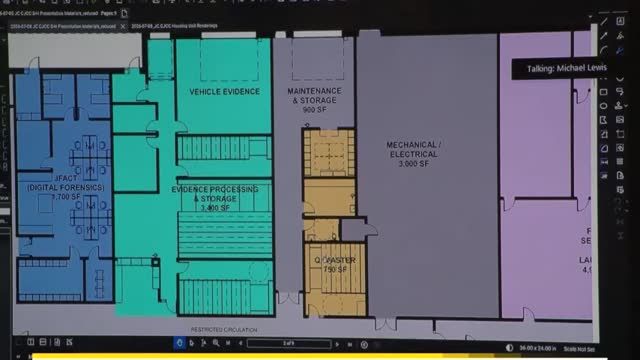640x360 pixels.
Task: Switch to the SH Presentation Materials_reduced tab
Action: (x=63, y=26)
